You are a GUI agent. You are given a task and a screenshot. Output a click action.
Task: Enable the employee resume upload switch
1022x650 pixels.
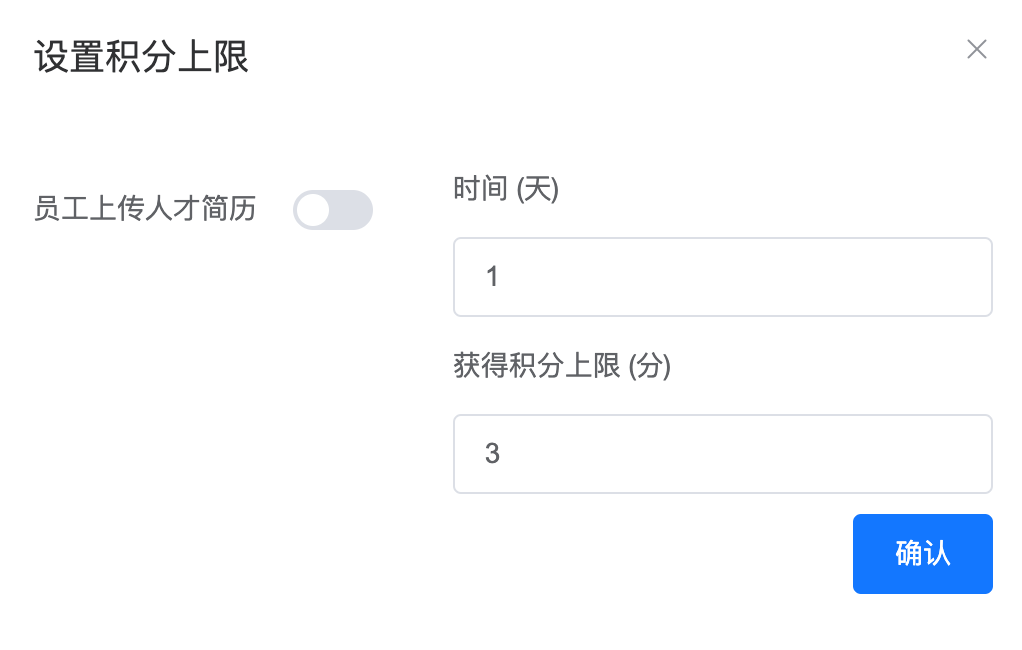tap(333, 210)
